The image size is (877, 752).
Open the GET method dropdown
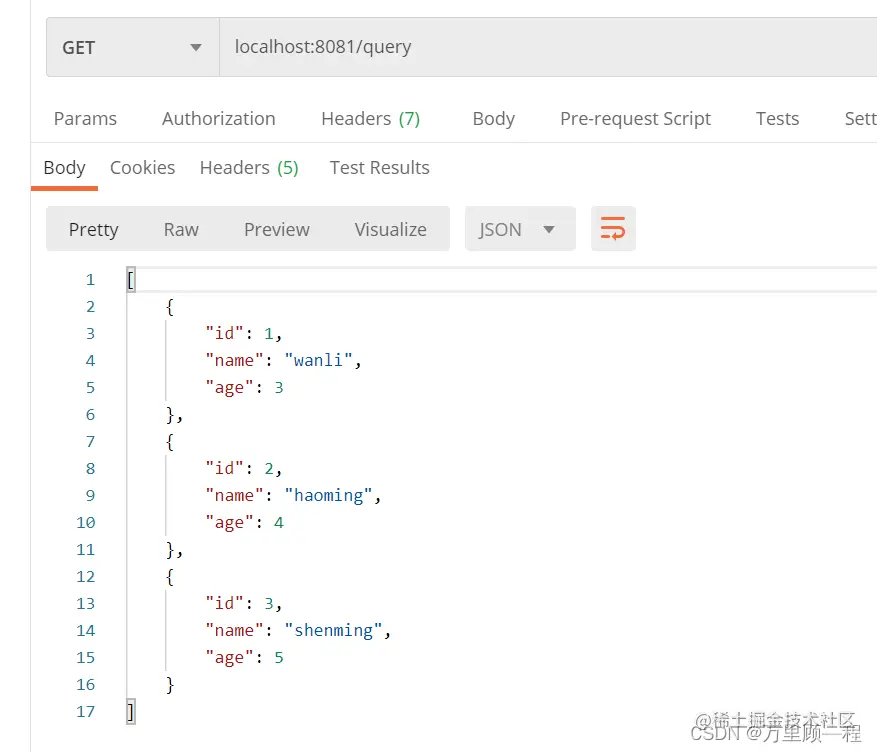(133, 47)
